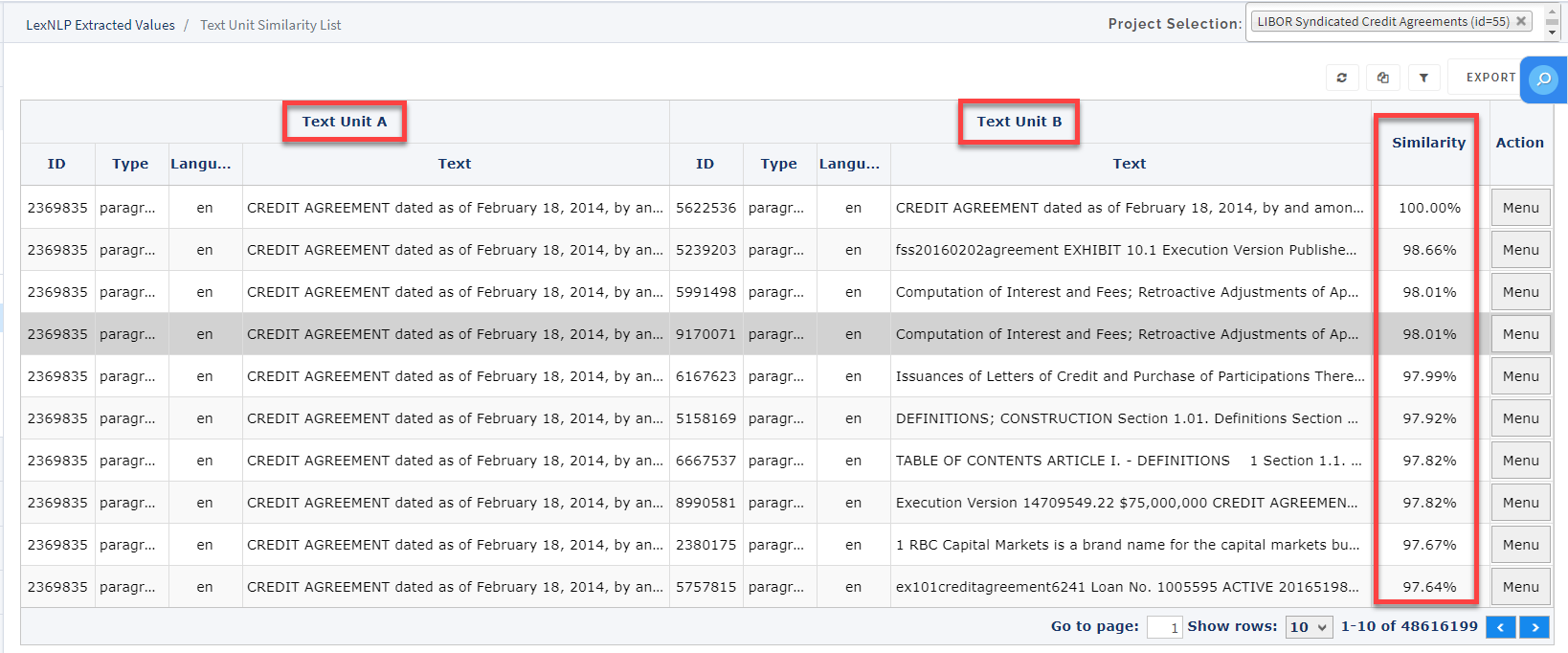Remove LIBOR Syndicated Credit Agreements project tag
Image resolution: width=1568 pixels, height=653 pixels.
point(1521,21)
